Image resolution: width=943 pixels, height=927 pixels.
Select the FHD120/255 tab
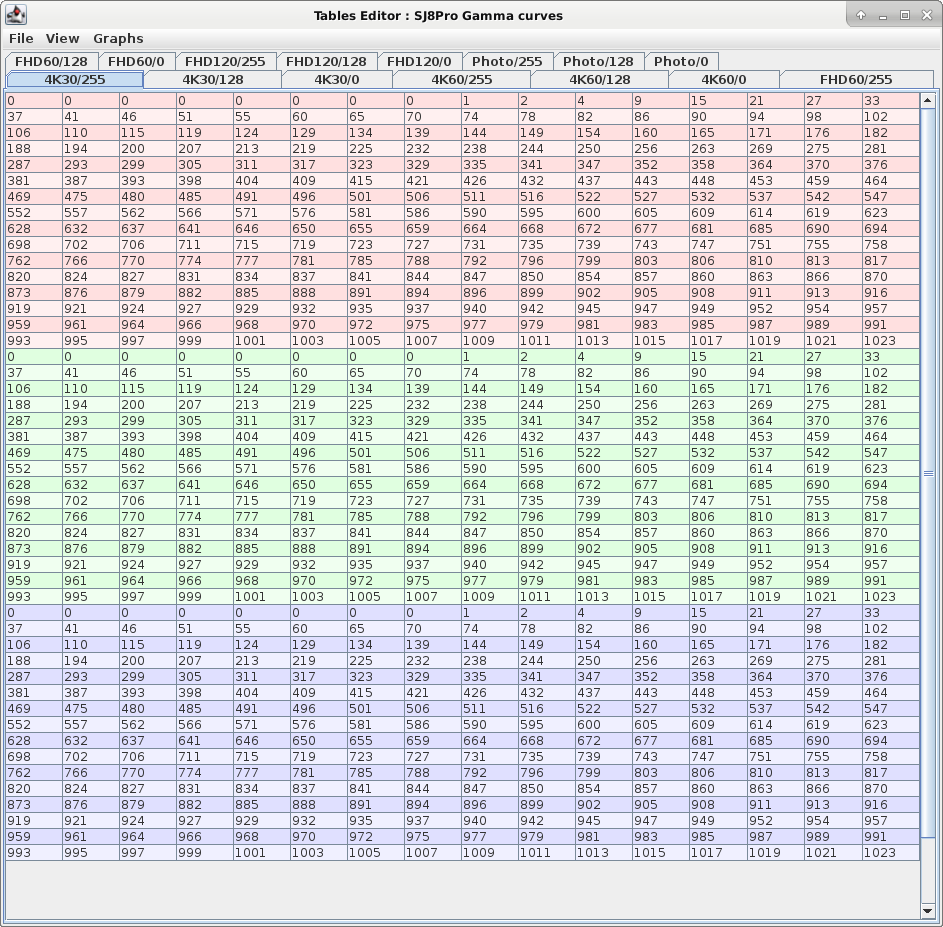pyautogui.click(x=225, y=61)
